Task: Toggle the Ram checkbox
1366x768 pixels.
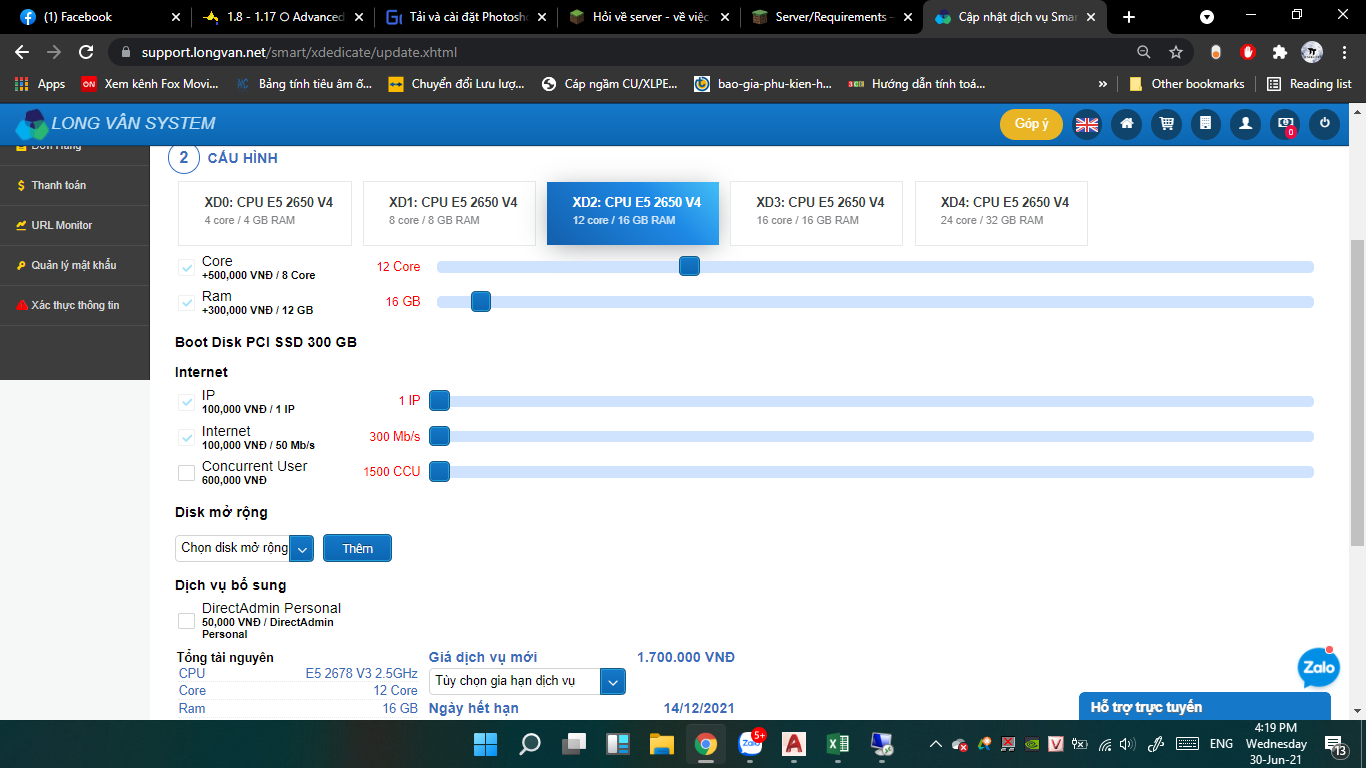Action: point(186,303)
